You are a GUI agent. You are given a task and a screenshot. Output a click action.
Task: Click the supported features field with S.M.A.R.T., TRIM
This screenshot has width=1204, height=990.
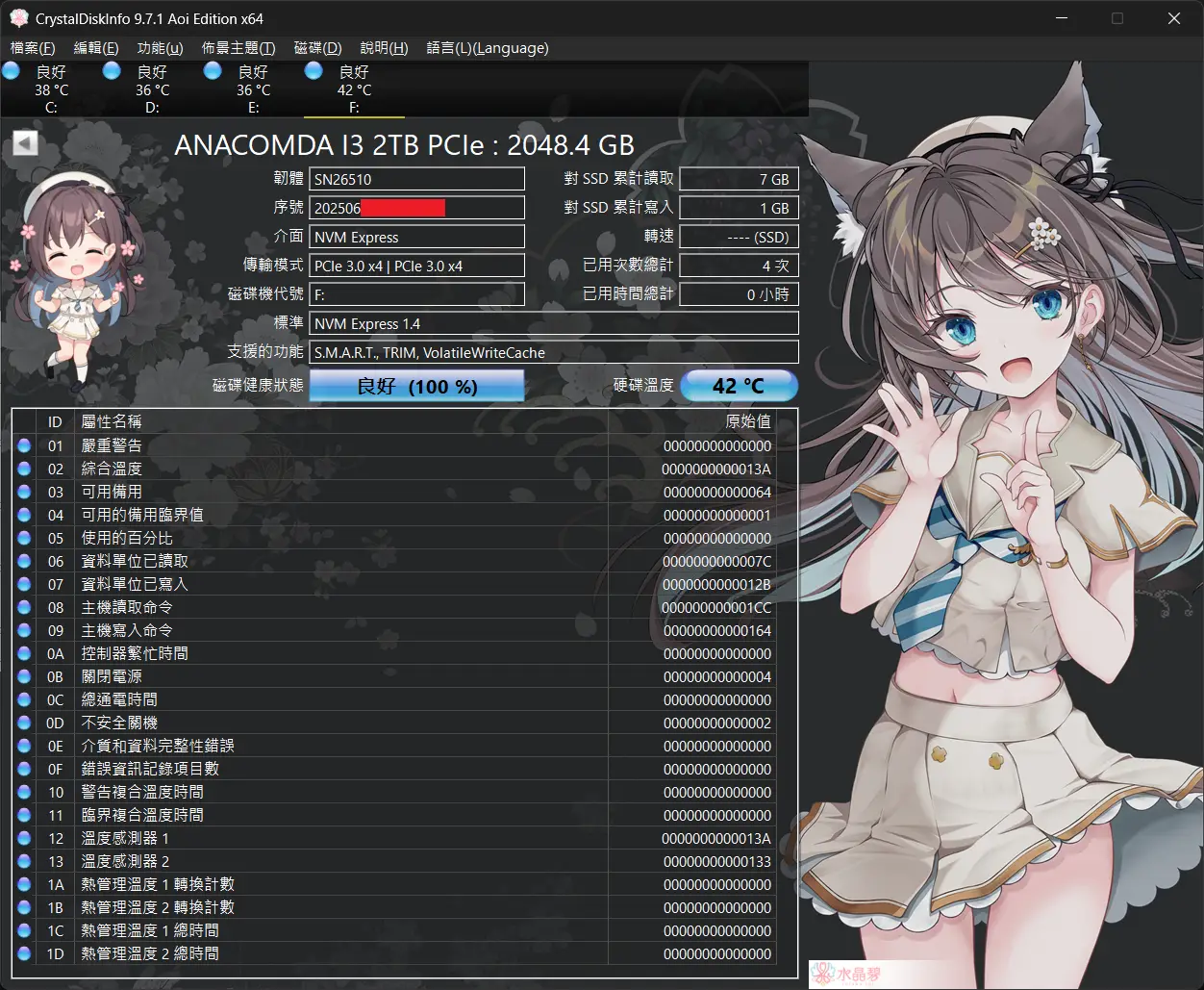click(554, 352)
